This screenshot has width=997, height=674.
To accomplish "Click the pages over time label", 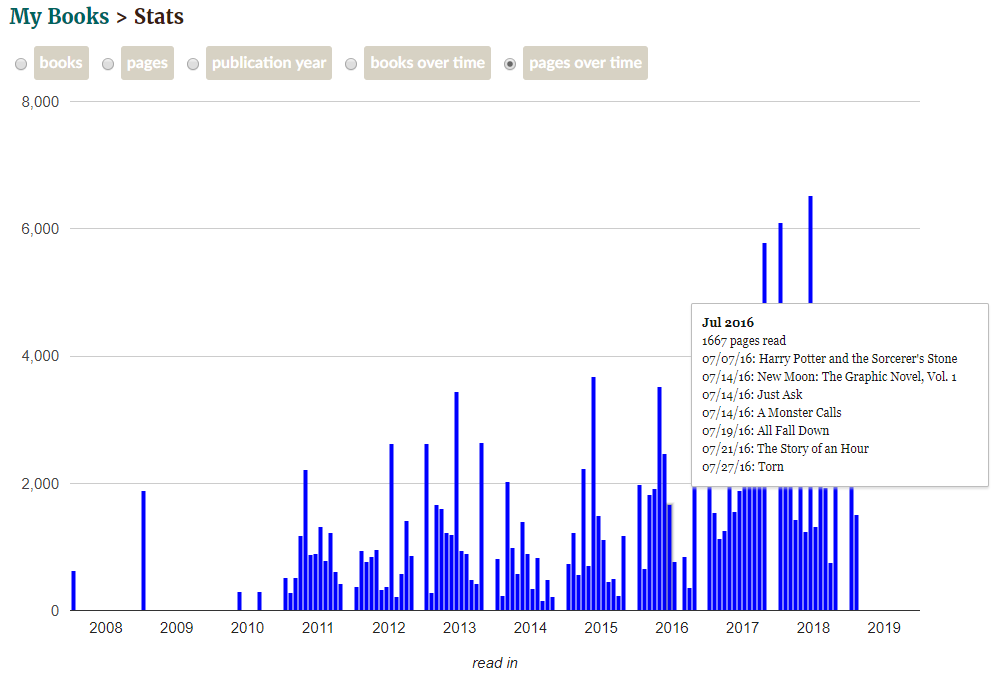I will pos(586,63).
